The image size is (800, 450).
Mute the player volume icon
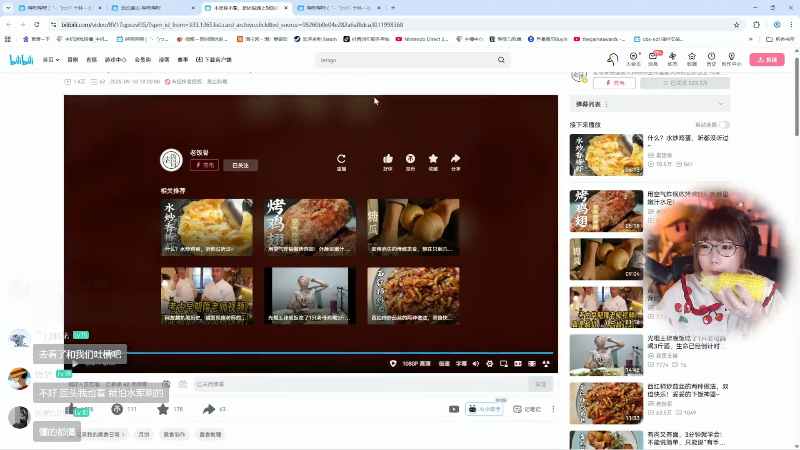pyautogui.click(x=476, y=364)
